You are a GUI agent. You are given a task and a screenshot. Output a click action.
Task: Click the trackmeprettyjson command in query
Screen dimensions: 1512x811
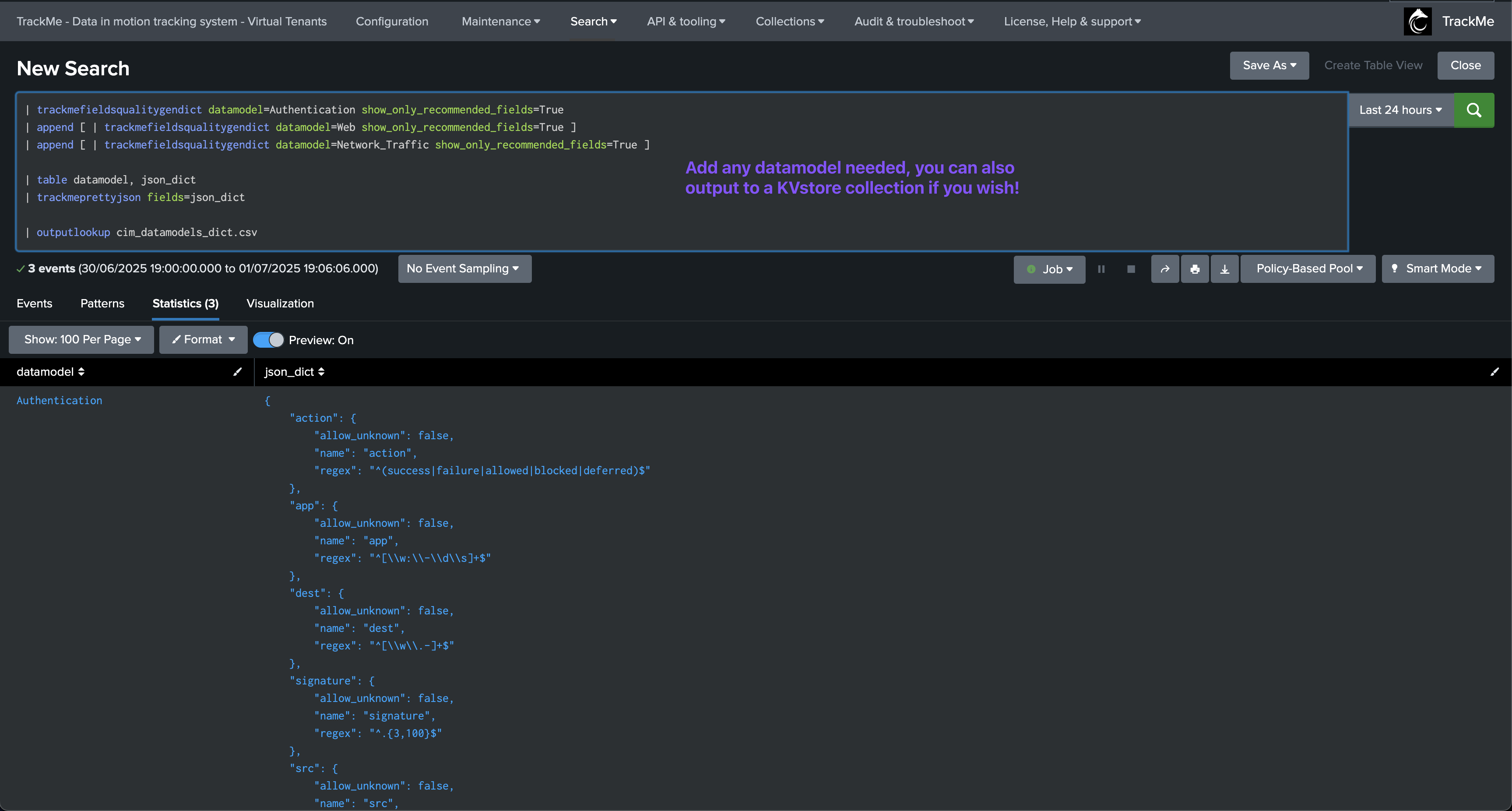pos(88,197)
